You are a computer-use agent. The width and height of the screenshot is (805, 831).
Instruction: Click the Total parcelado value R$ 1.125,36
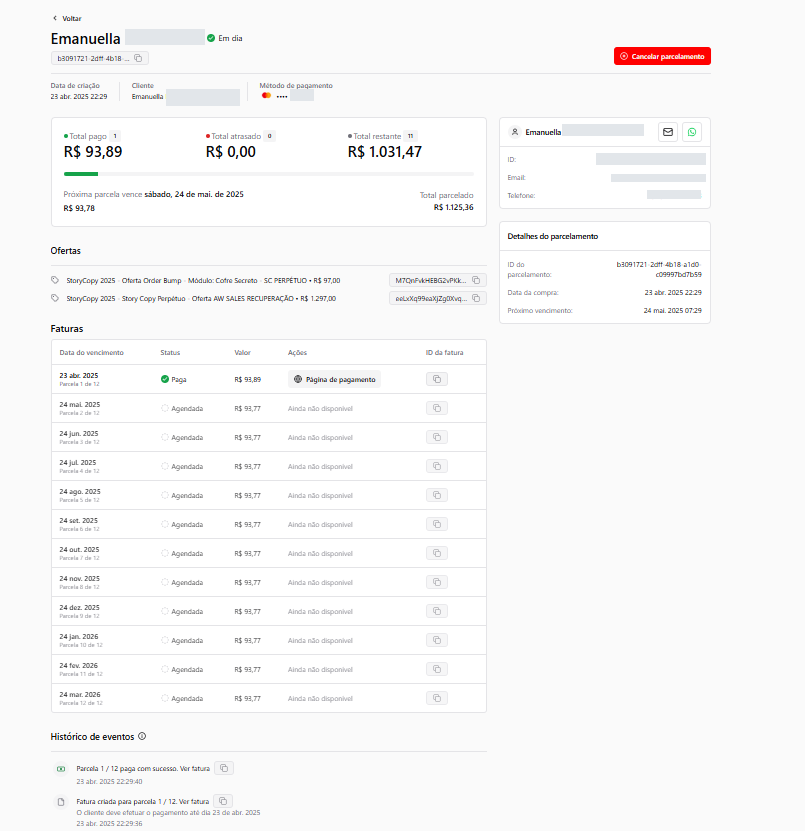pyautogui.click(x=454, y=207)
